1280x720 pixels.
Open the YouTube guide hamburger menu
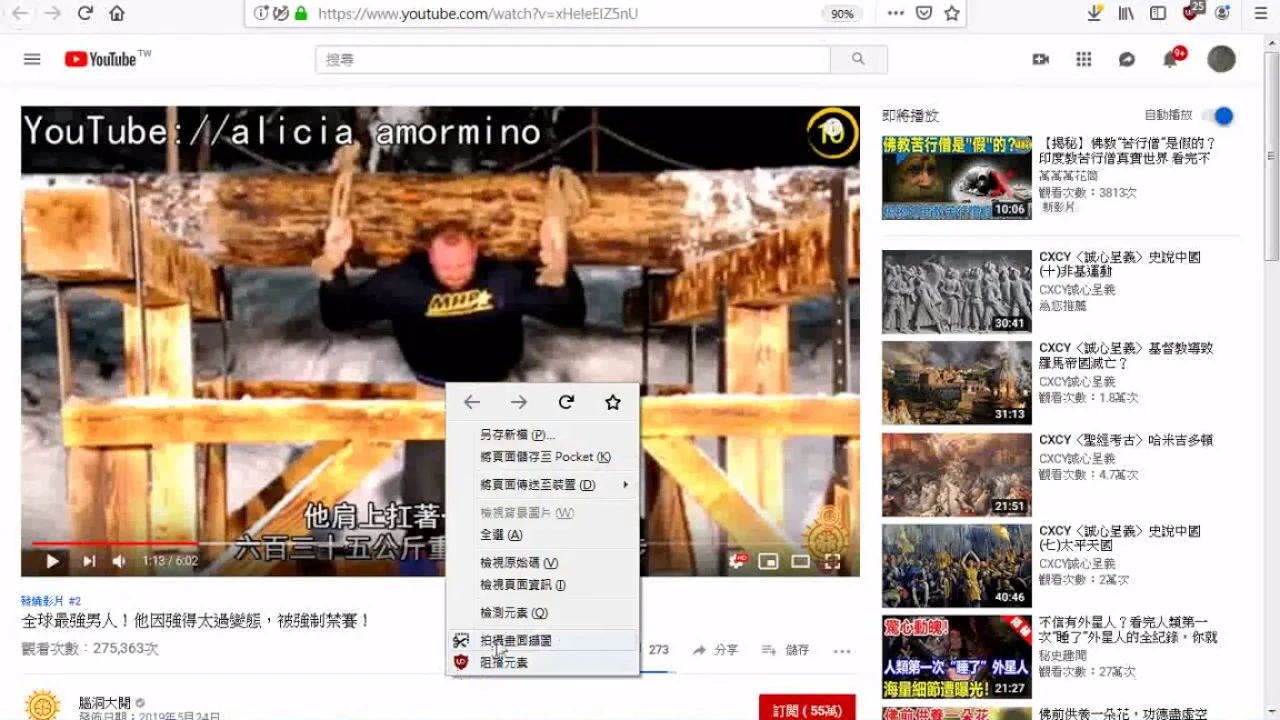32,59
